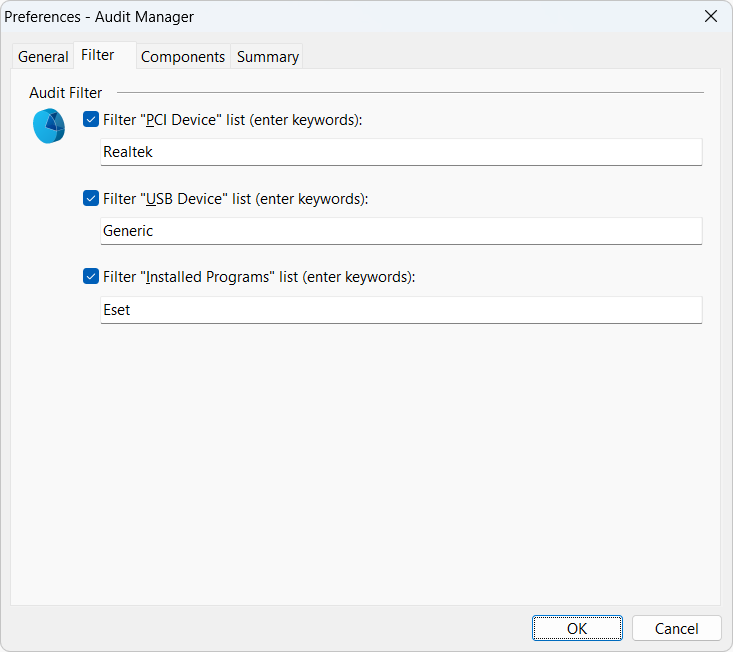Click the 'Filter "USB Device" list' label text

pos(235,199)
